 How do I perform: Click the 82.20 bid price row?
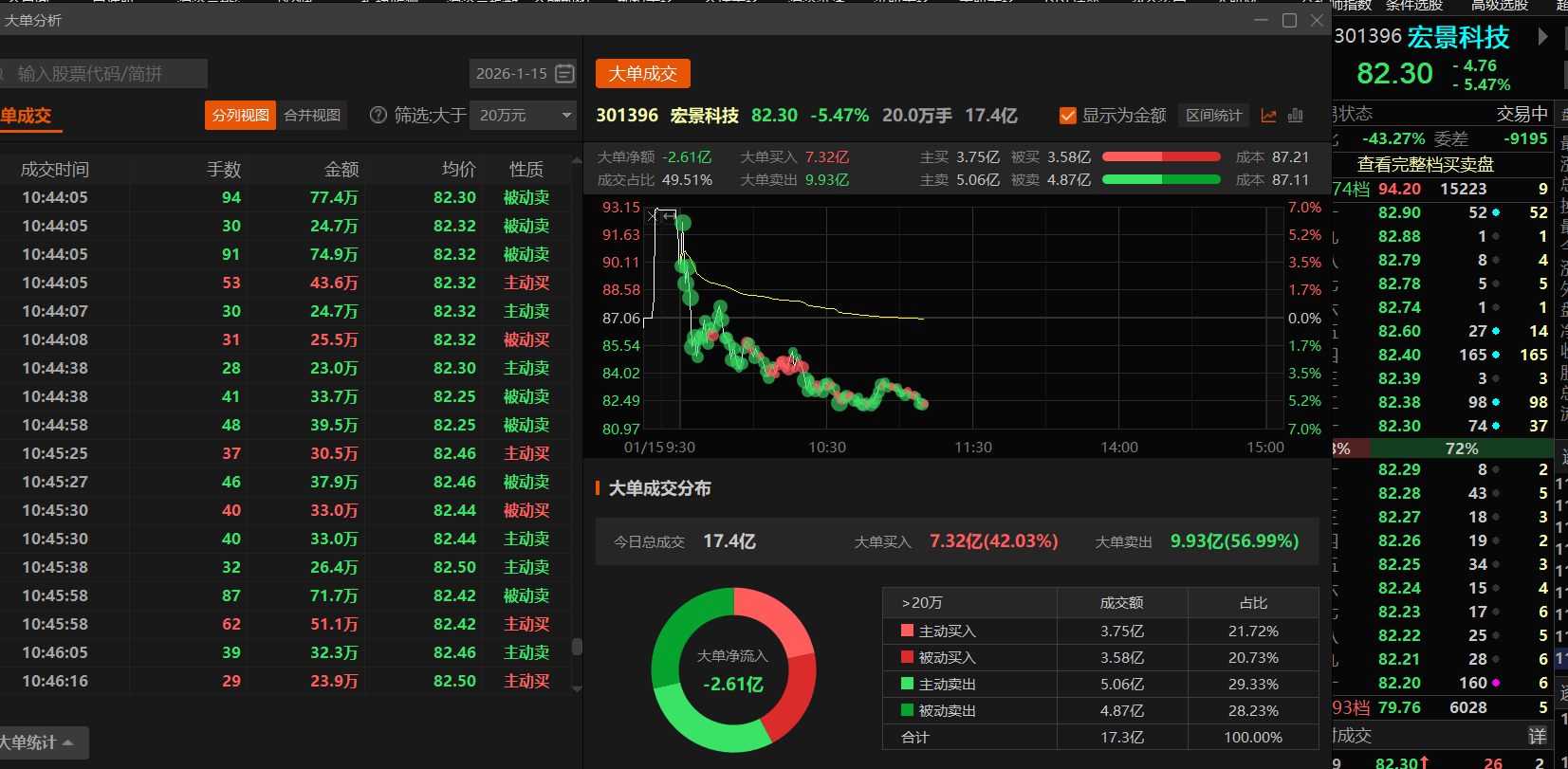[x=1442, y=683]
